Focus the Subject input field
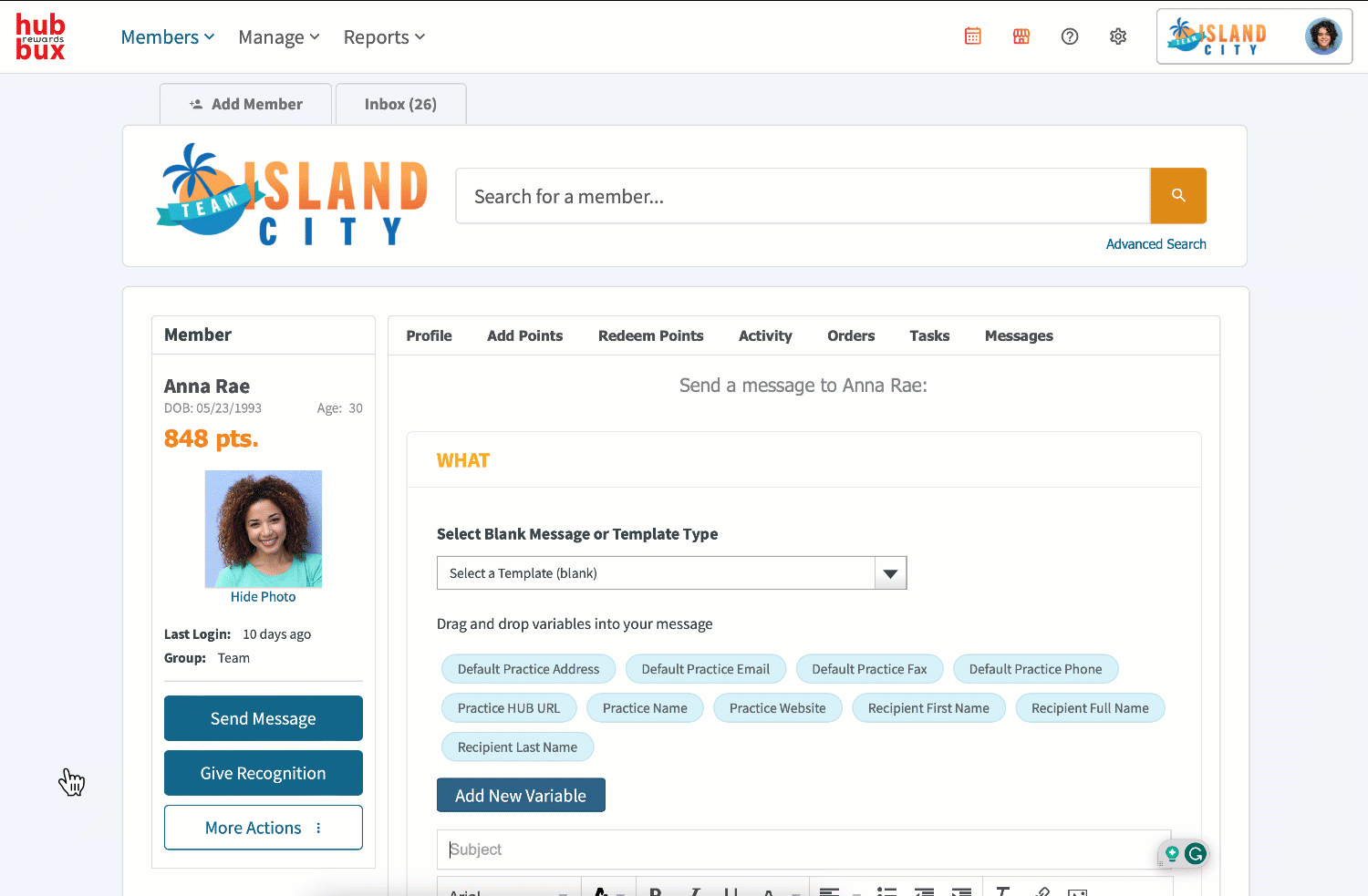 point(793,850)
